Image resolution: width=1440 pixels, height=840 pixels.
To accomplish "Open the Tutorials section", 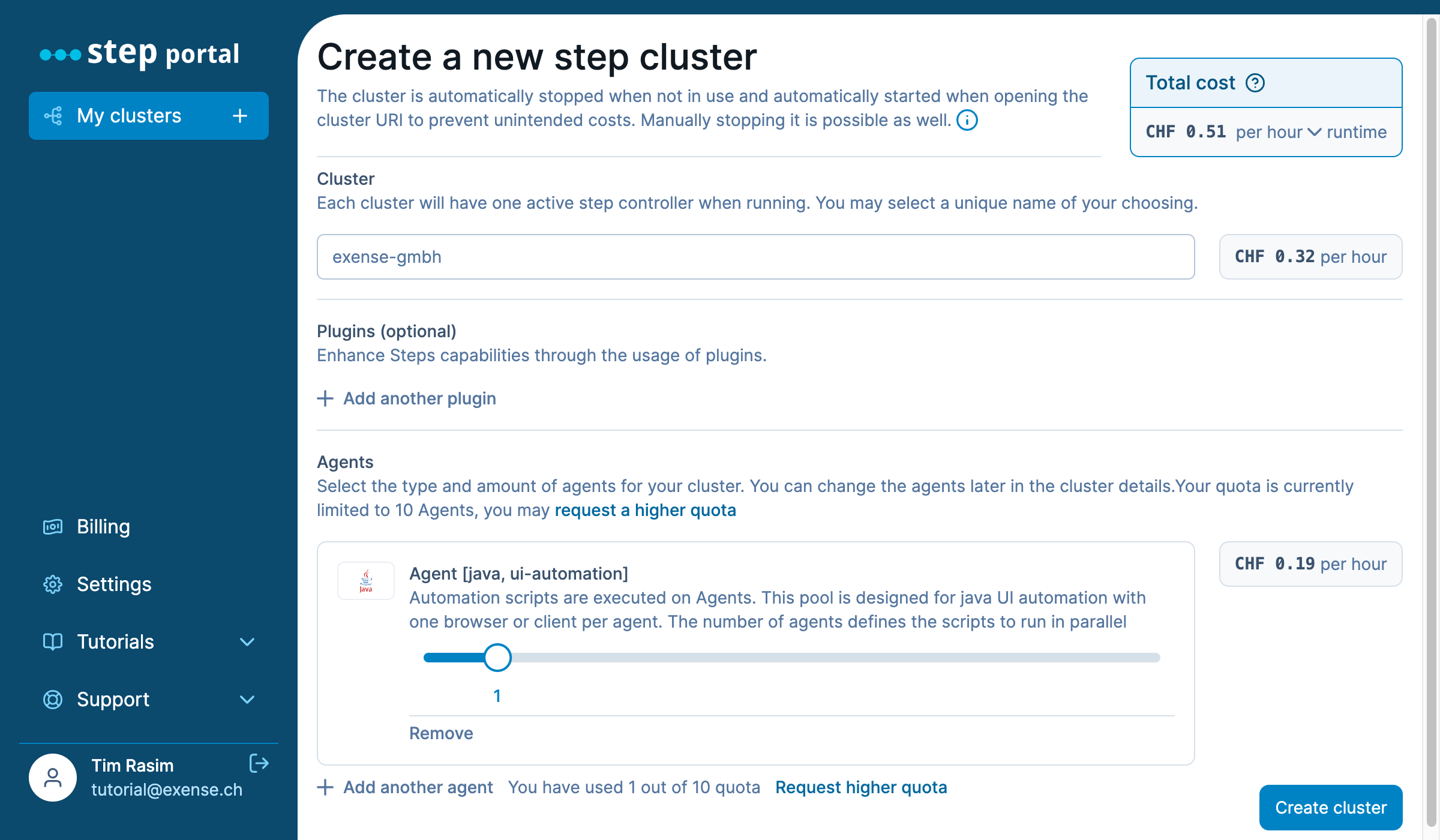I will click(x=115, y=641).
